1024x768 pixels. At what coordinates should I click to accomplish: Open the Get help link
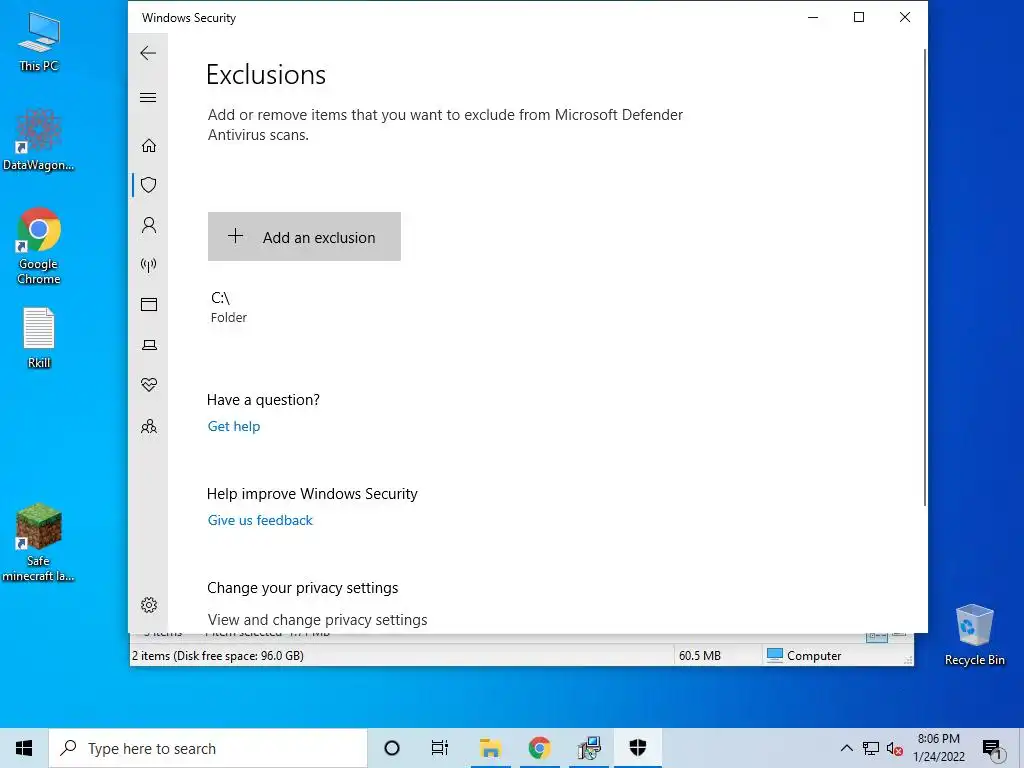pyautogui.click(x=234, y=426)
